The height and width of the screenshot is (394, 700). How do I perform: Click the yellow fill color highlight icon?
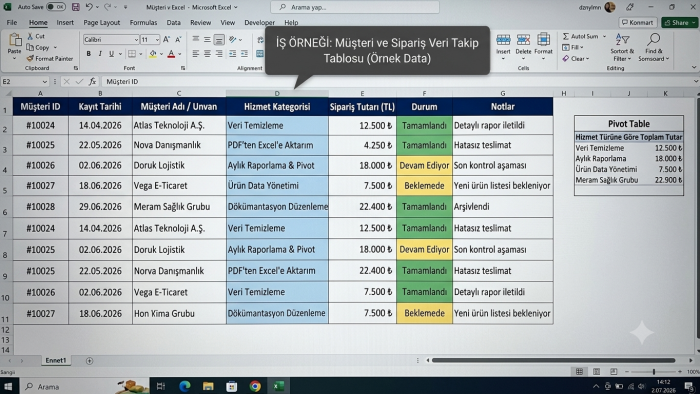coord(153,54)
